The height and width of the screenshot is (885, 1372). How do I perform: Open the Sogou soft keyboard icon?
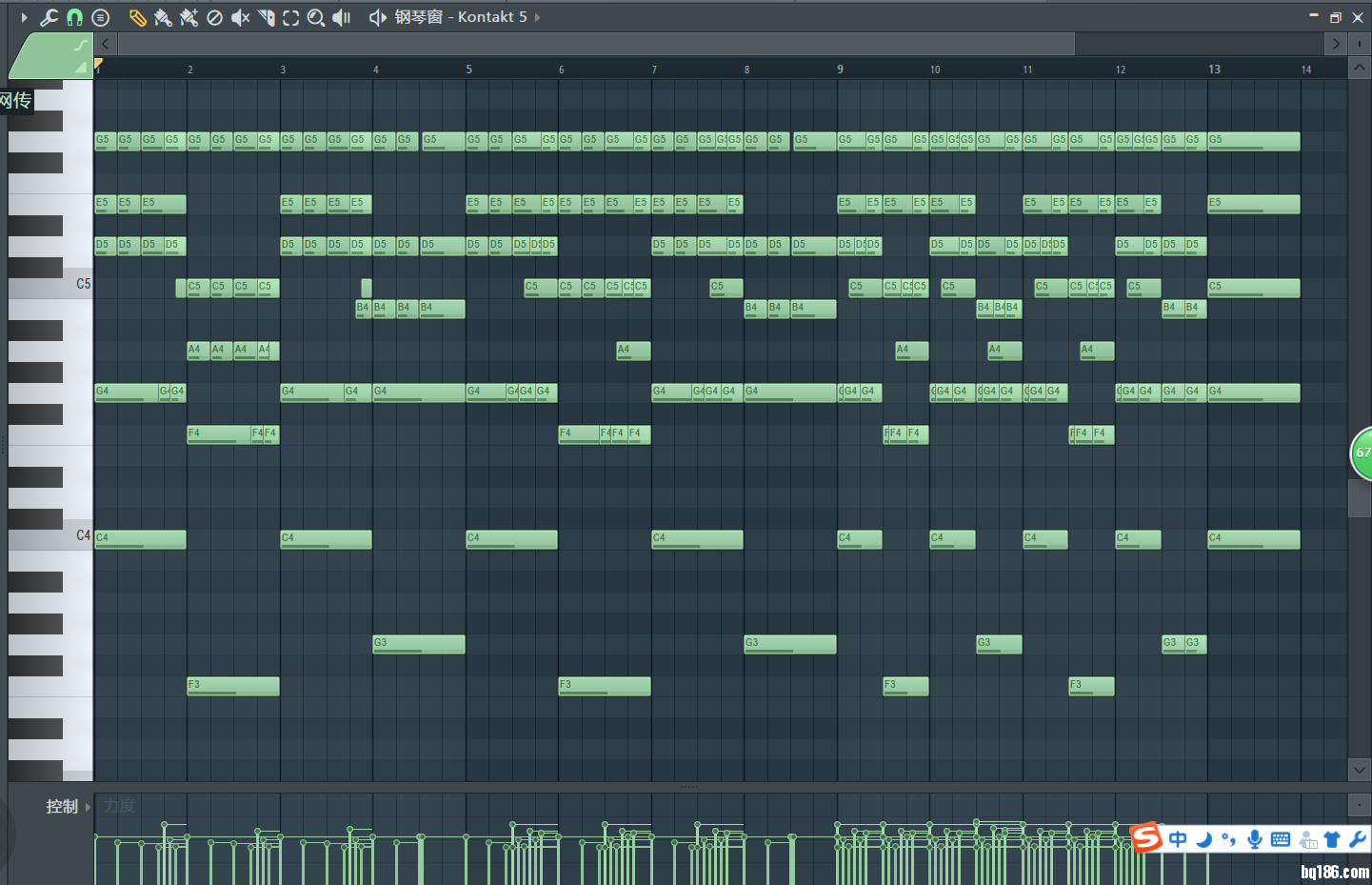tap(1281, 839)
